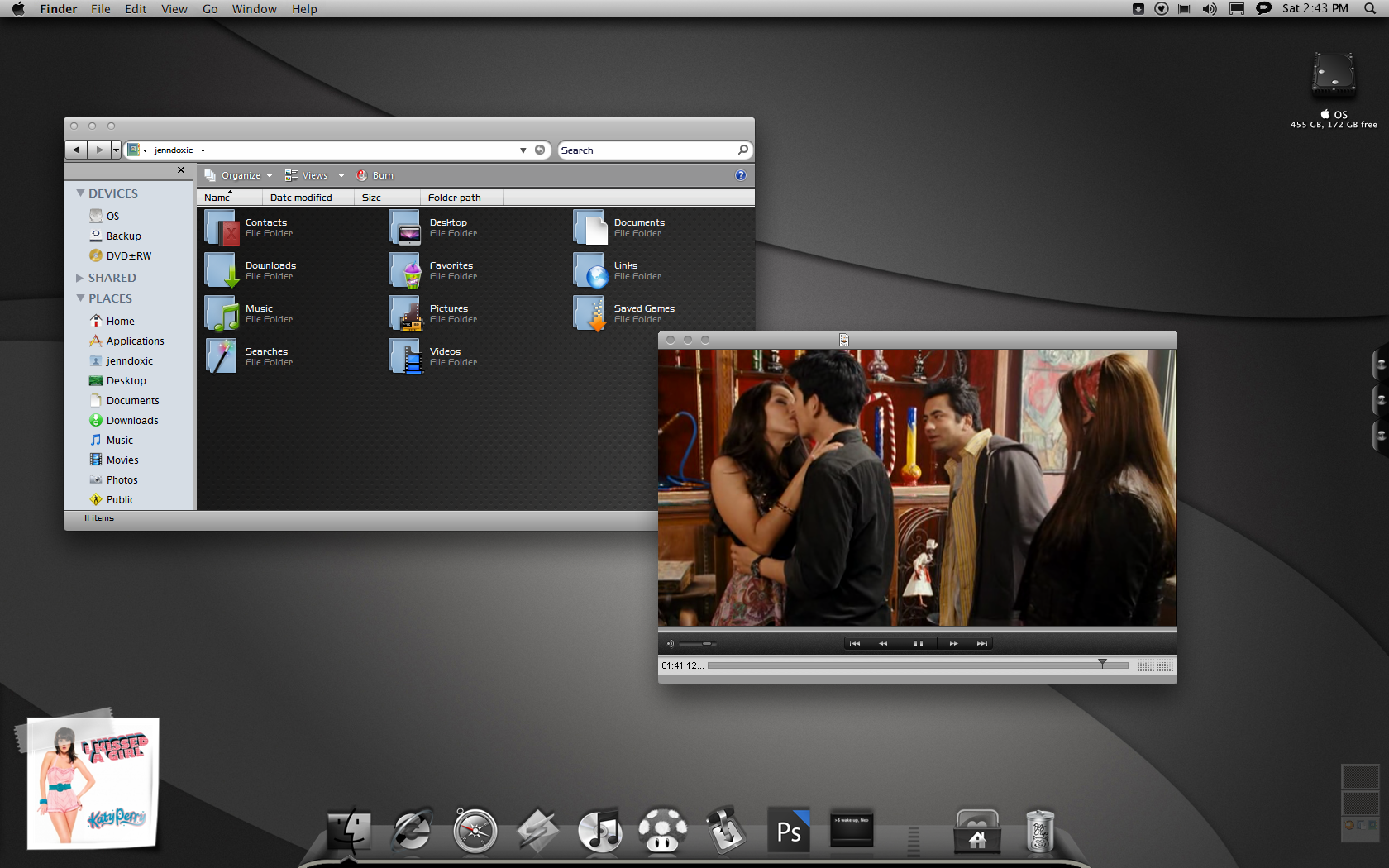Select Applications in PLACES sidebar

(x=126, y=341)
